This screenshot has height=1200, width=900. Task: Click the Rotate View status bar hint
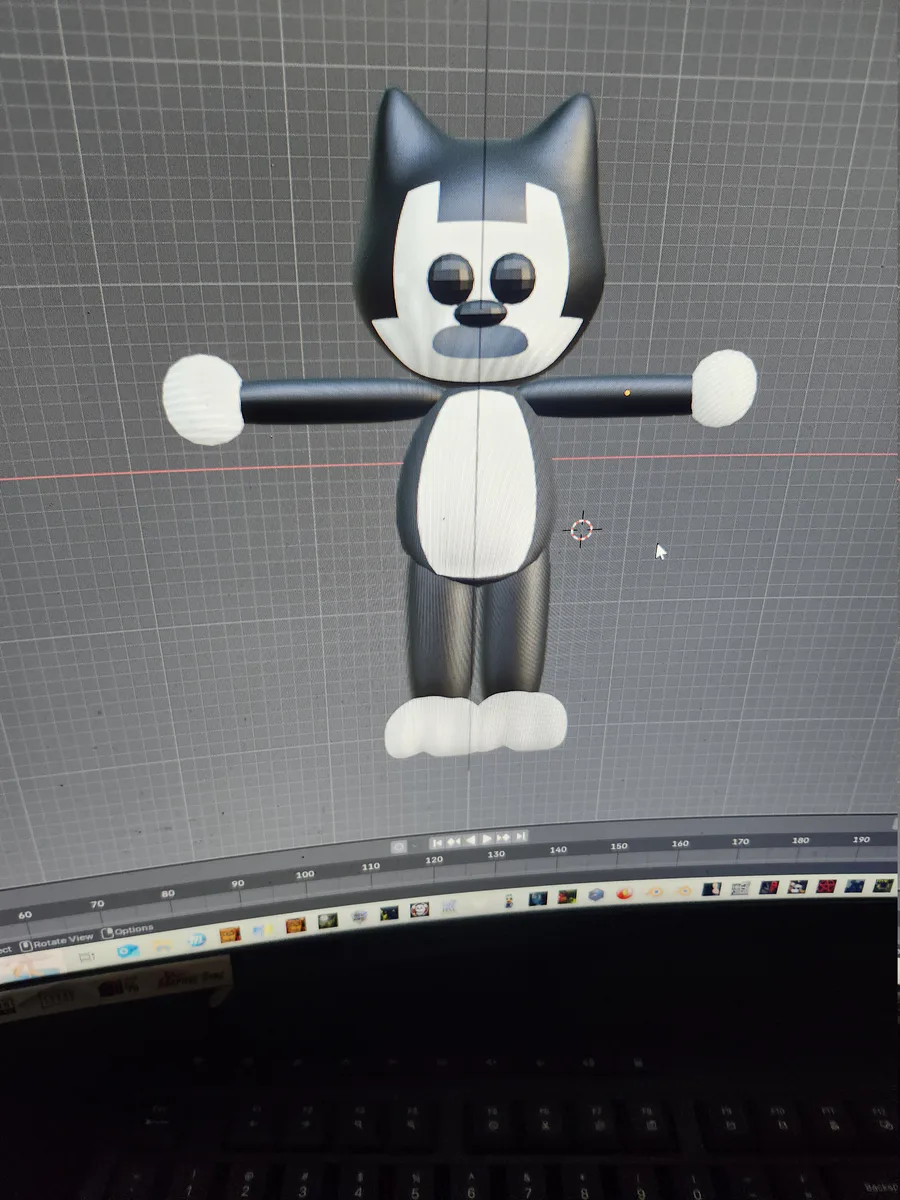56,941
